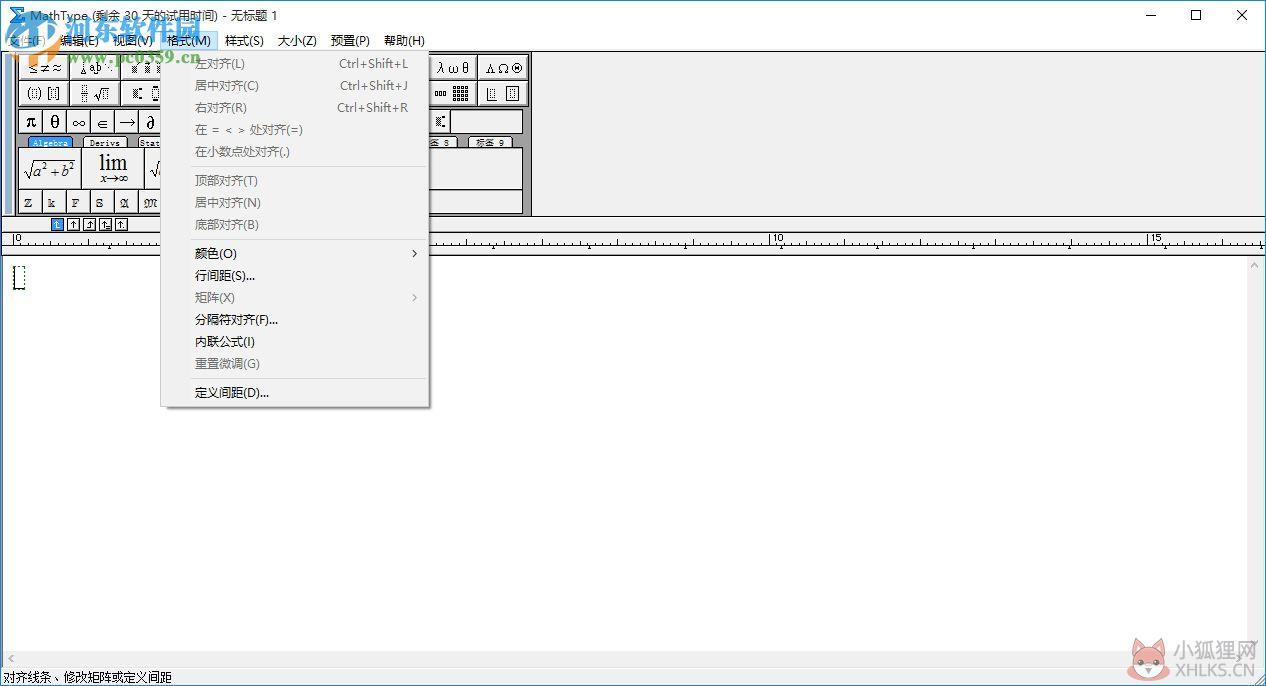
Task: Open the lowercase Greek palette (λωθ)
Action: pos(453,68)
